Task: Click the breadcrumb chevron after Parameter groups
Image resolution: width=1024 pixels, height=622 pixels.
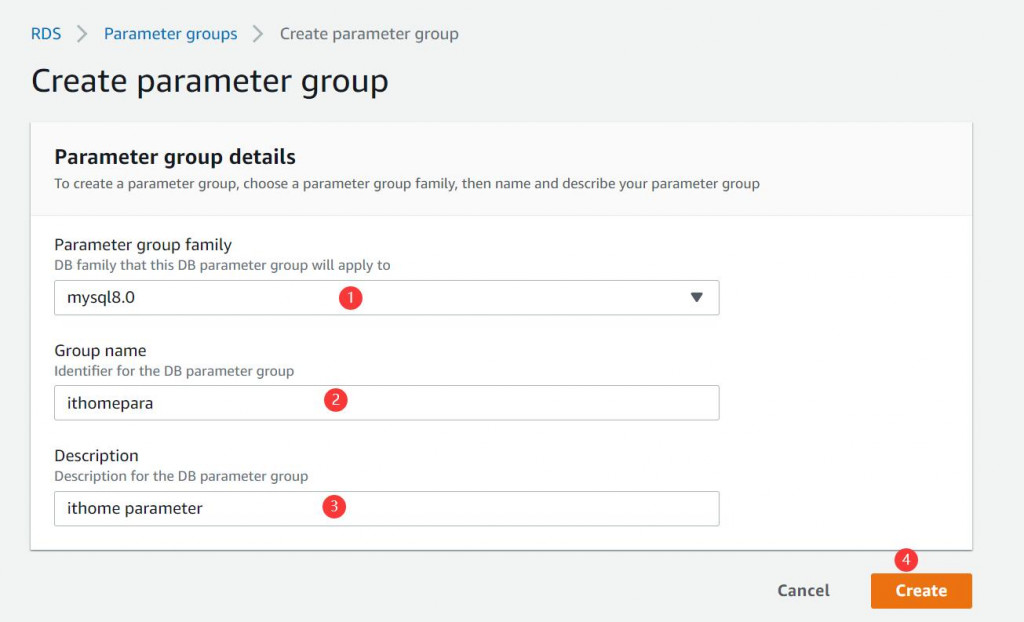Action: pyautogui.click(x=259, y=34)
